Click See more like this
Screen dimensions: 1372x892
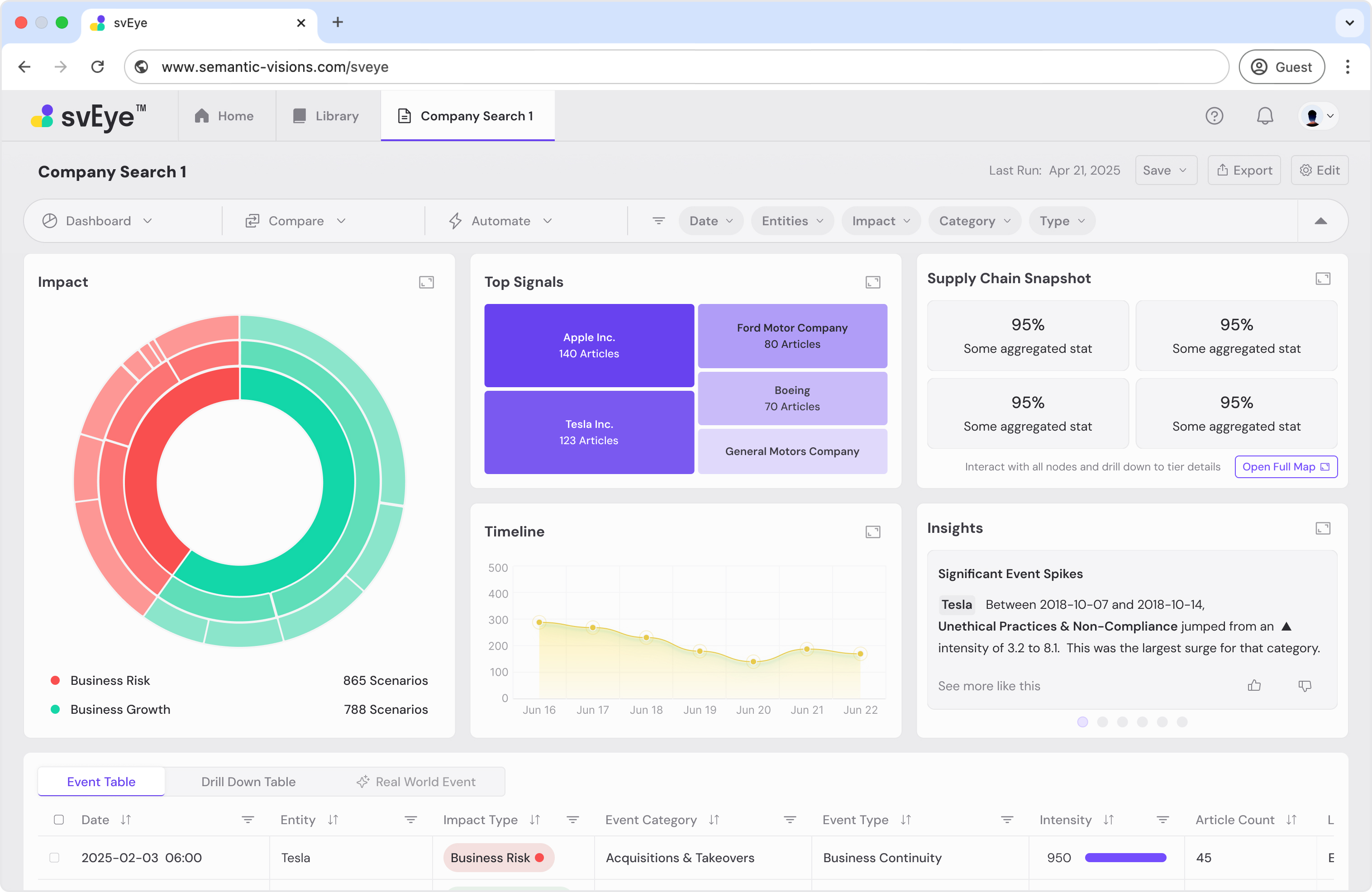989,685
